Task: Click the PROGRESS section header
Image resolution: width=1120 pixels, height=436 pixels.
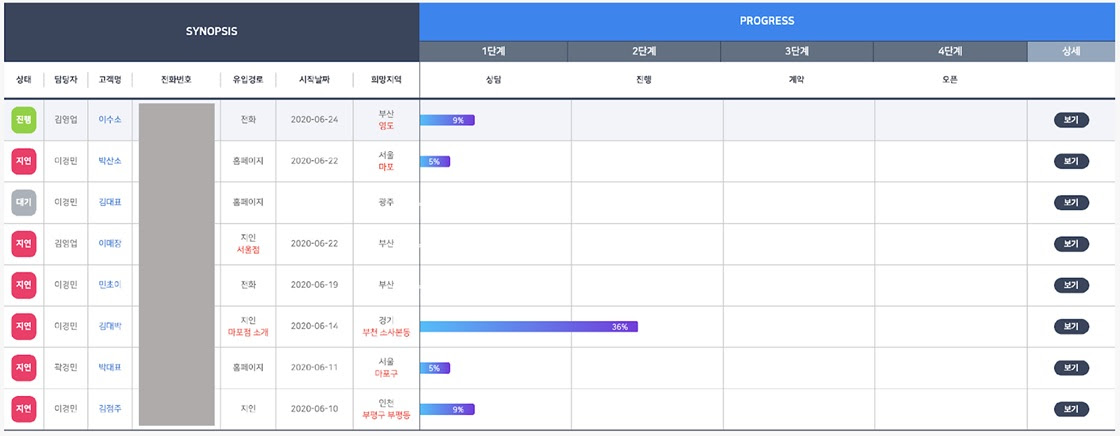Action: click(767, 21)
